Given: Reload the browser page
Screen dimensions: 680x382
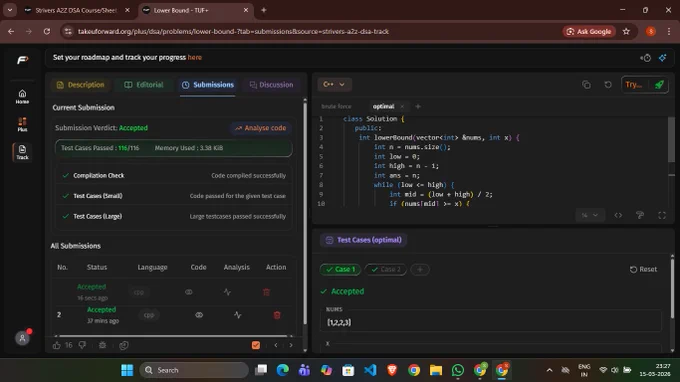Looking at the screenshot, I should [x=47, y=31].
